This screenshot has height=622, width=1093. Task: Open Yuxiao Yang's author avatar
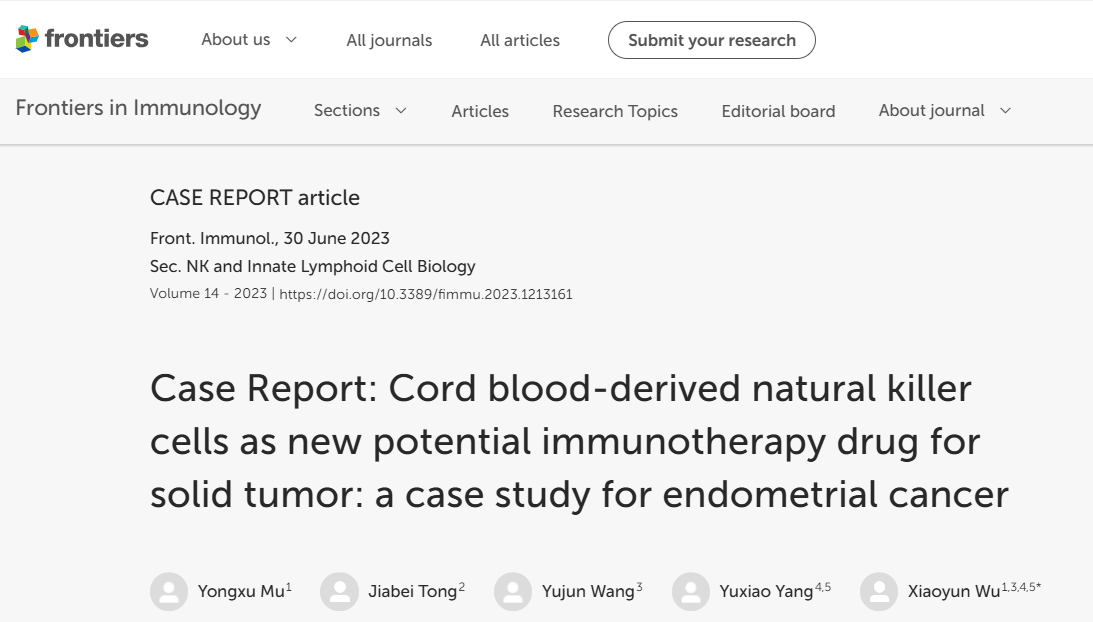(x=691, y=591)
